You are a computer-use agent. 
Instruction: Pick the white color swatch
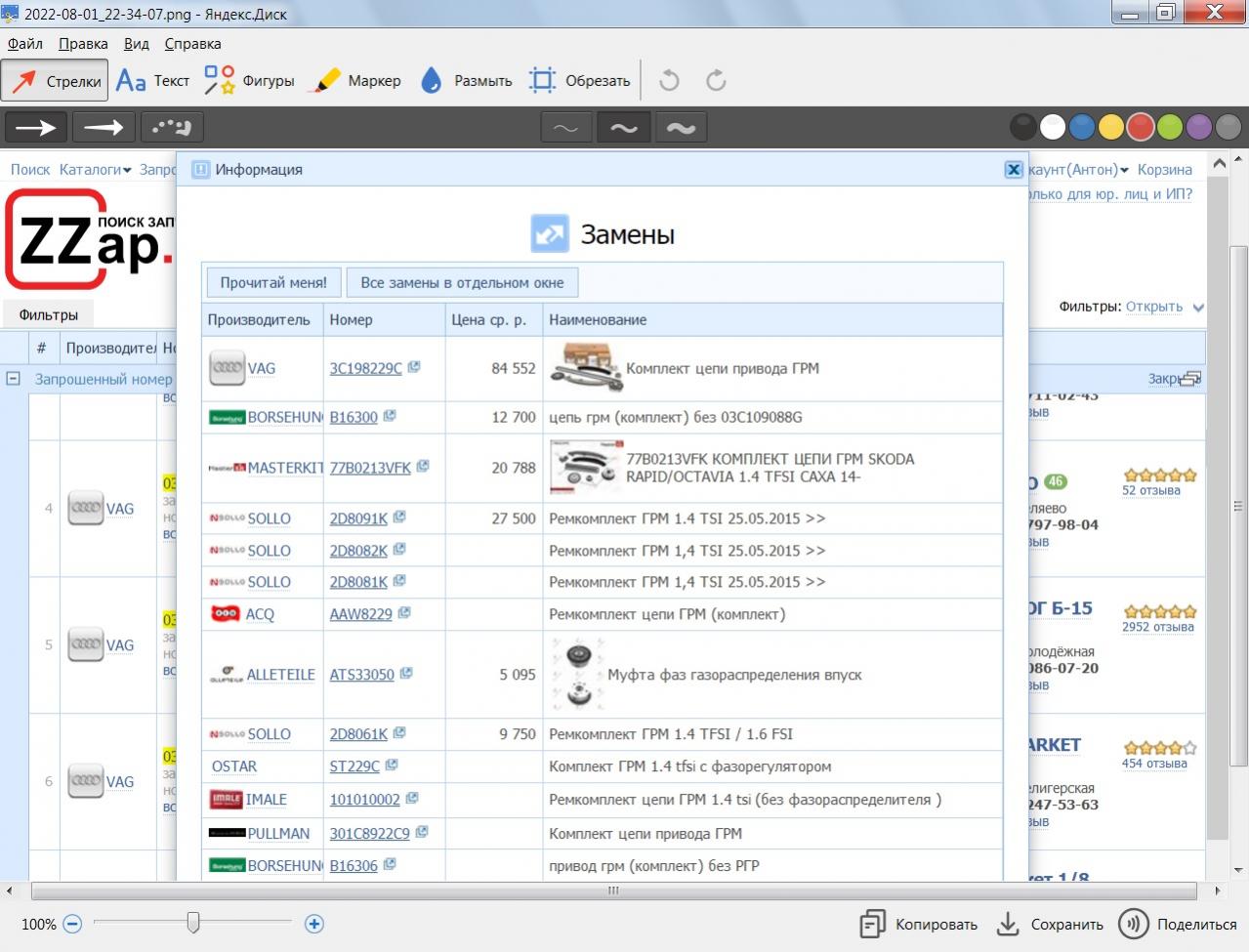(x=1053, y=127)
